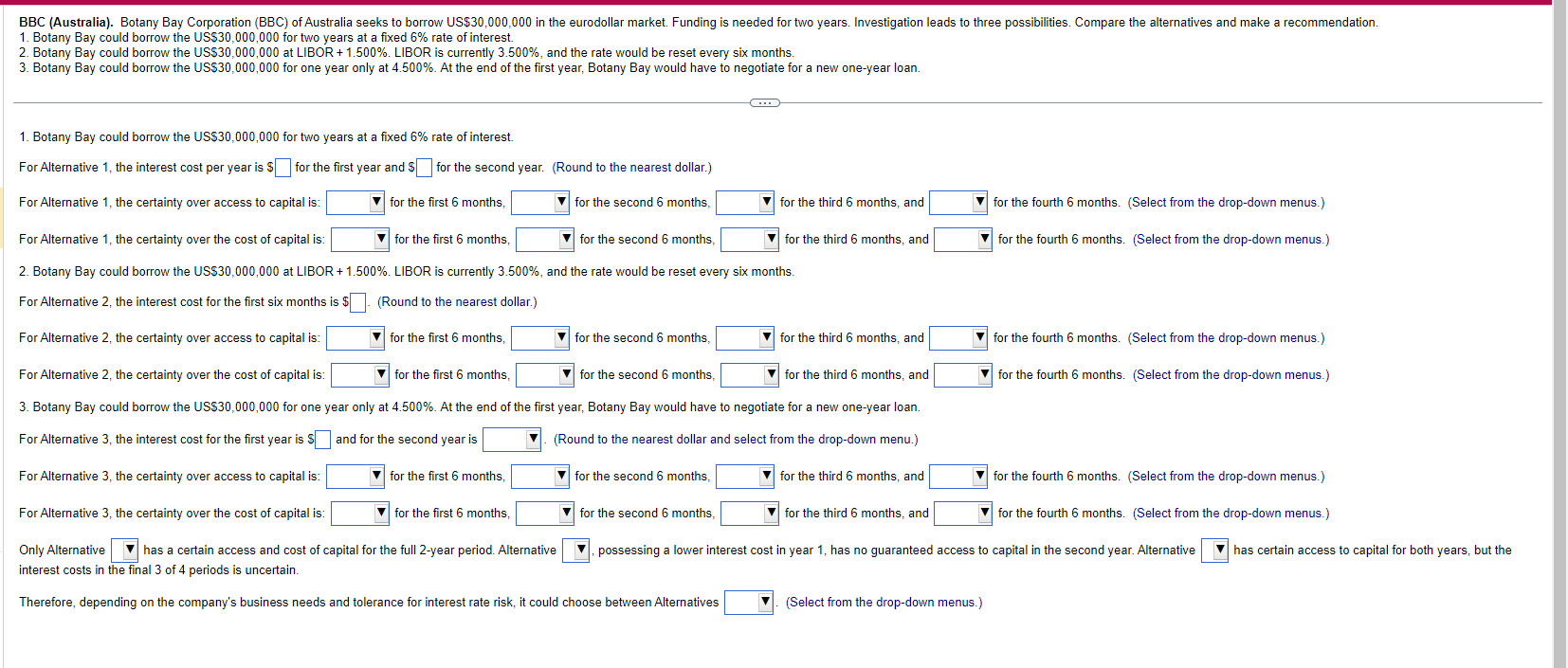
Task: Click the ellipsis expander on the divider line
Action: coord(765,102)
